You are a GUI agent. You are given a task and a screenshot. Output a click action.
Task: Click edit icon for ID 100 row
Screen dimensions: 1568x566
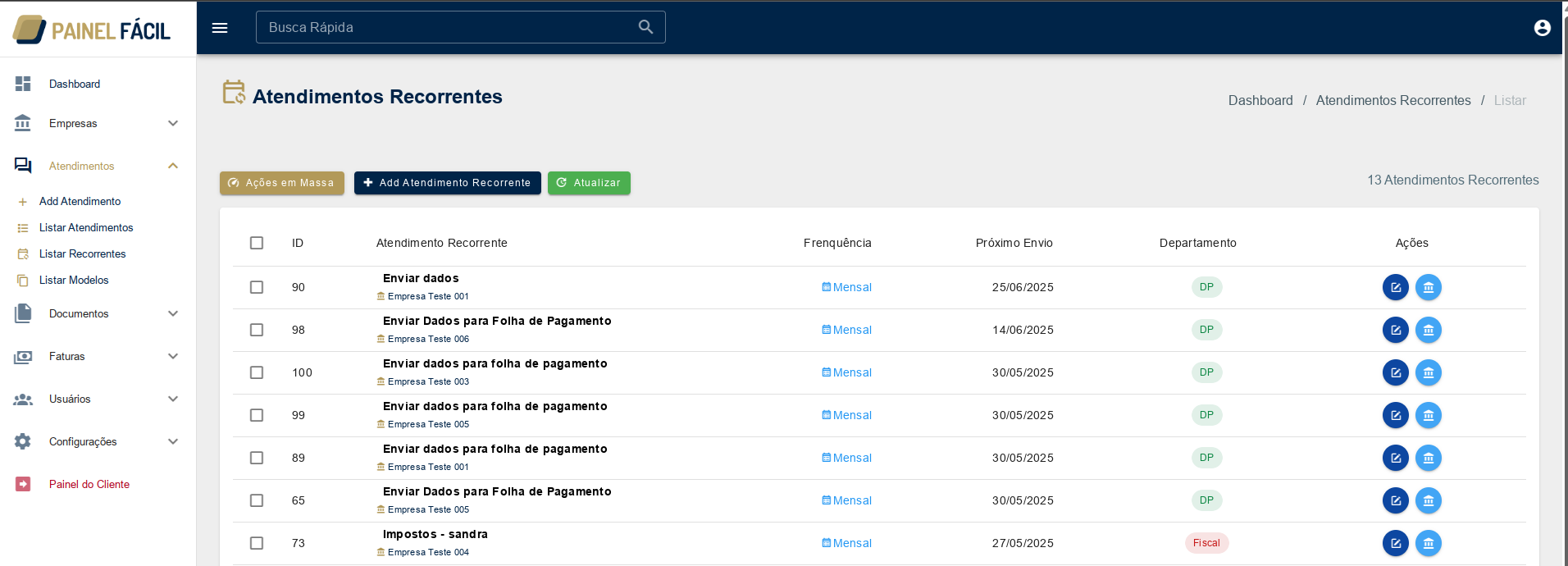(1396, 372)
